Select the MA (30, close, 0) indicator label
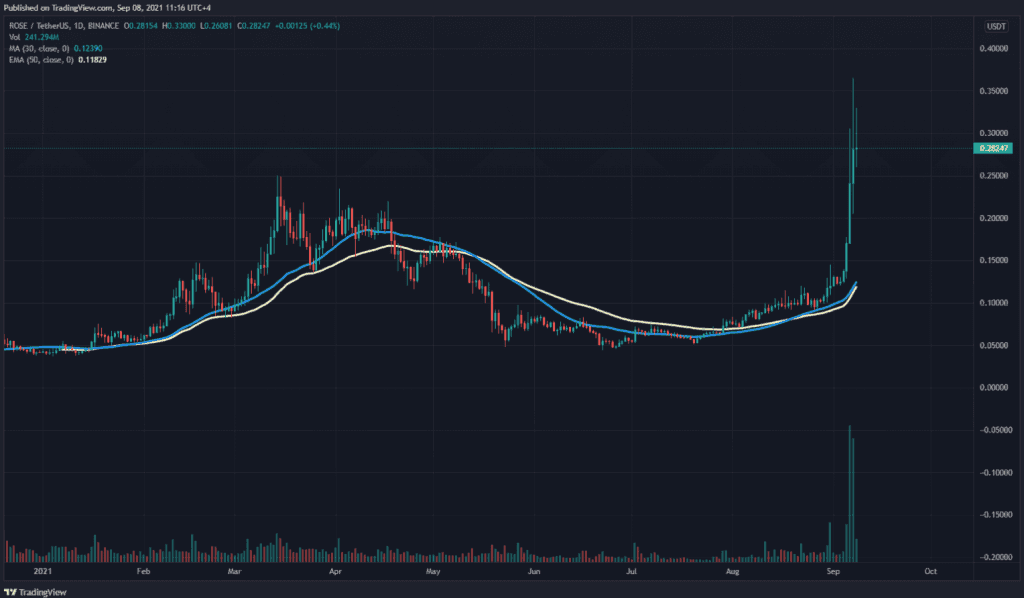 tap(38, 49)
